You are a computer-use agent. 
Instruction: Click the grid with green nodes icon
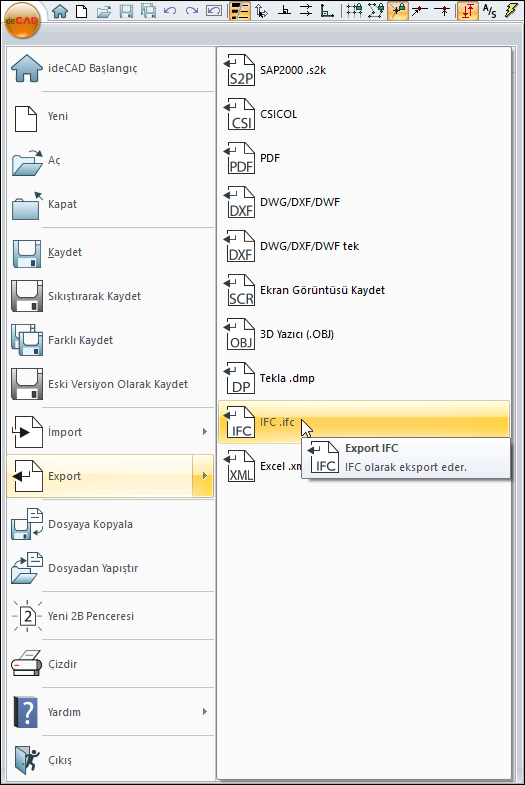(x=354, y=11)
